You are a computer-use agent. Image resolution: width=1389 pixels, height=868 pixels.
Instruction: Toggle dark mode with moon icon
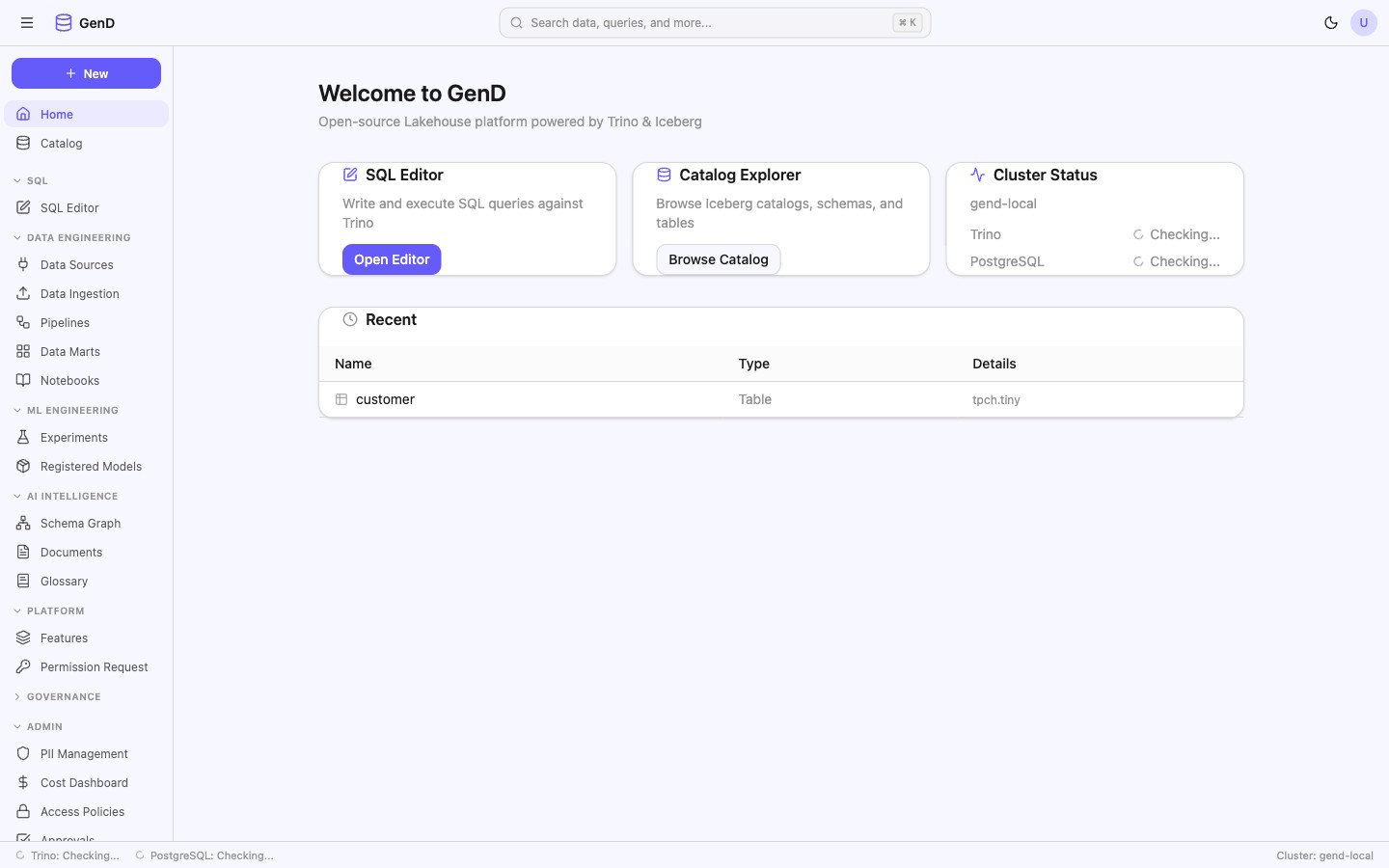(1331, 23)
